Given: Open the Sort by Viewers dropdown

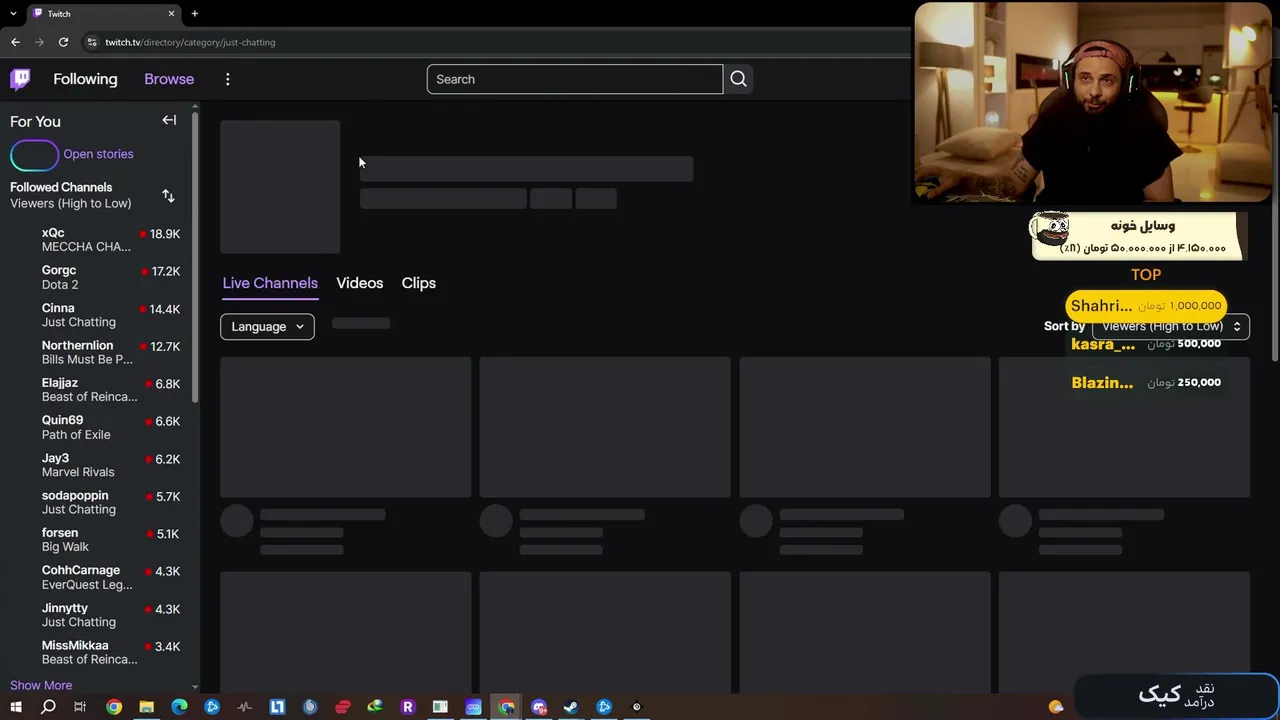Looking at the screenshot, I should pyautogui.click(x=1171, y=327).
